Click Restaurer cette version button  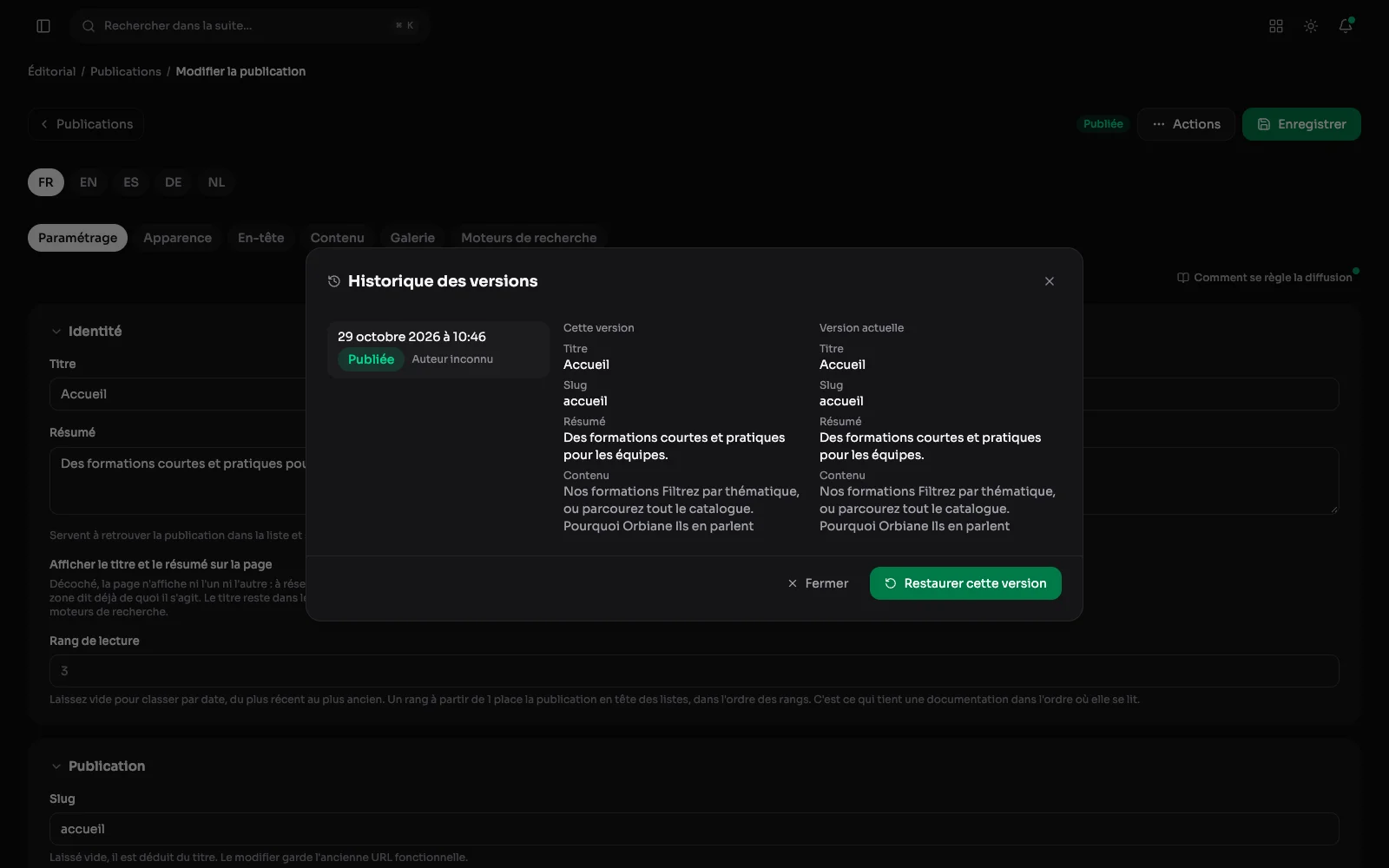tap(965, 583)
